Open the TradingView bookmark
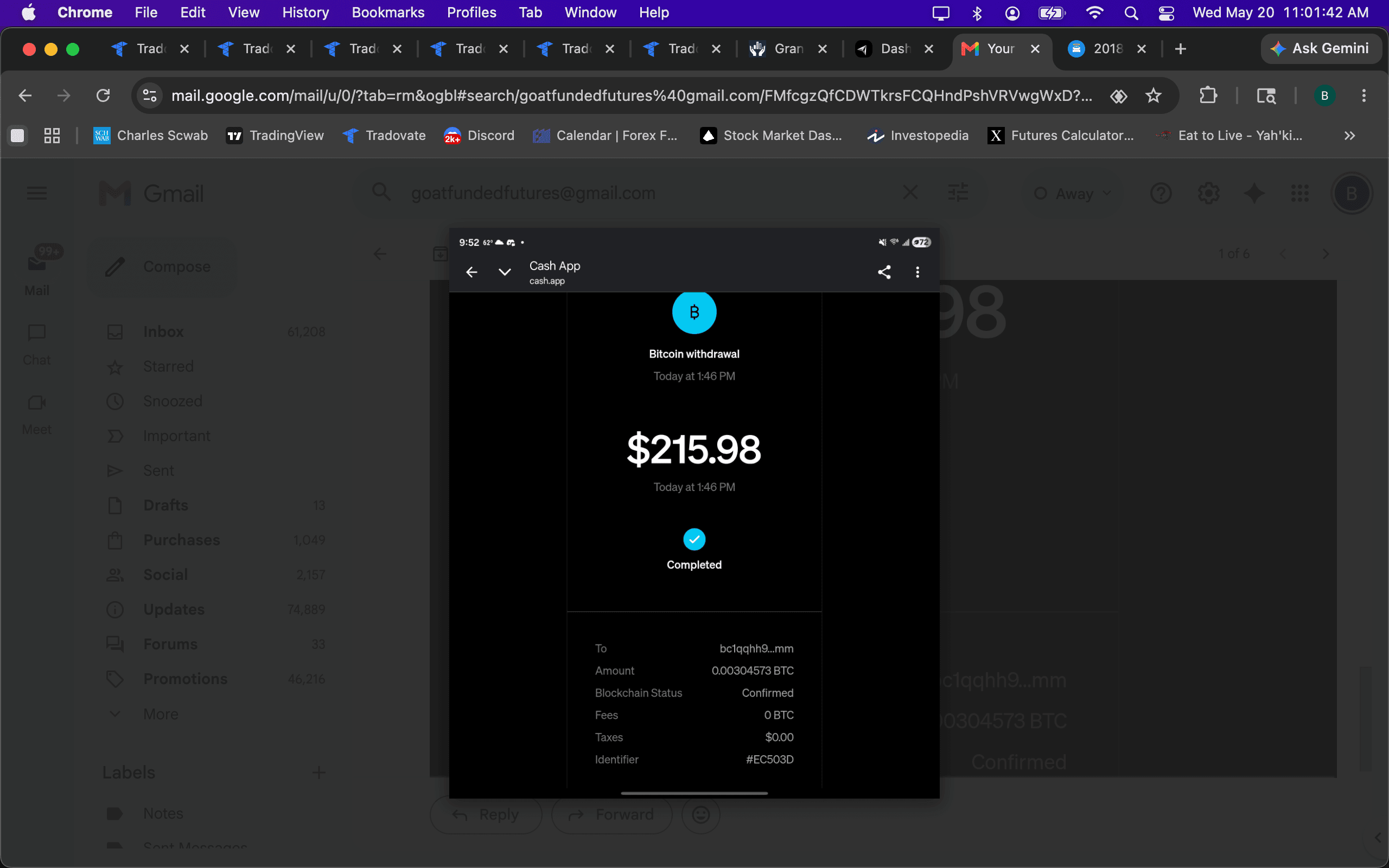This screenshot has width=1389, height=868. coord(275,136)
